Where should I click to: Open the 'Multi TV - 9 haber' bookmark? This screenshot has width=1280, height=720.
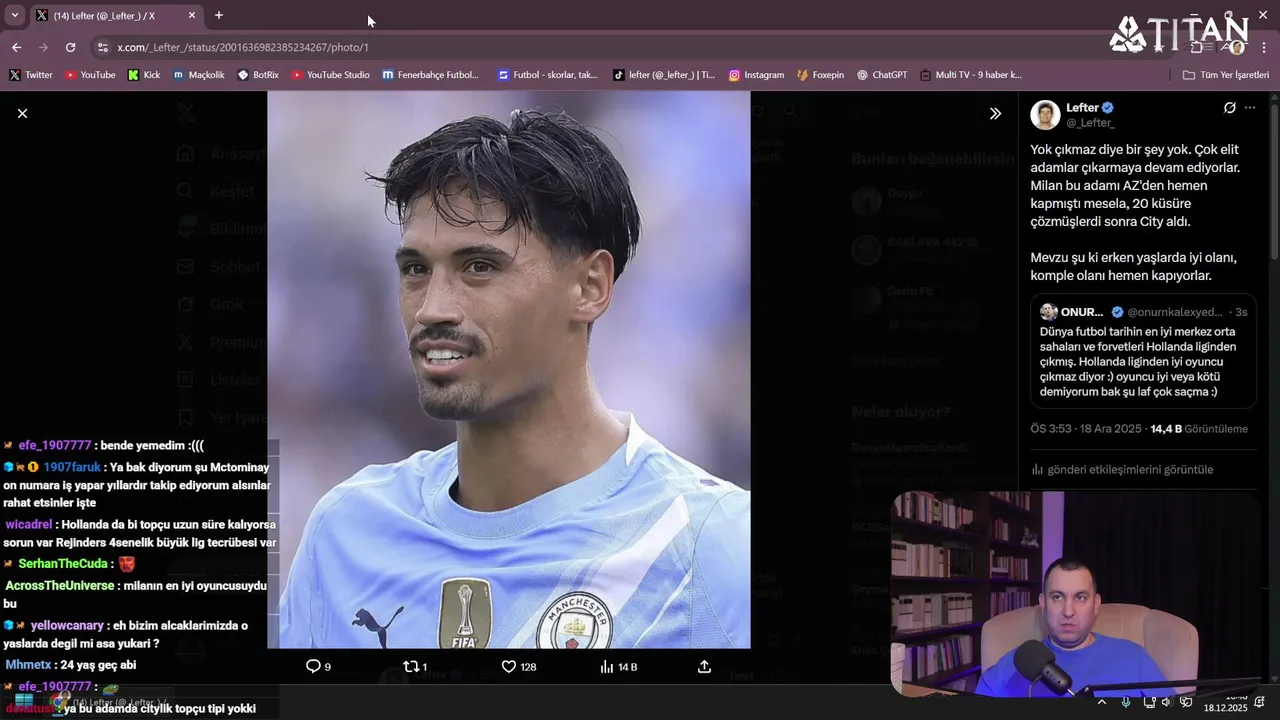971,75
